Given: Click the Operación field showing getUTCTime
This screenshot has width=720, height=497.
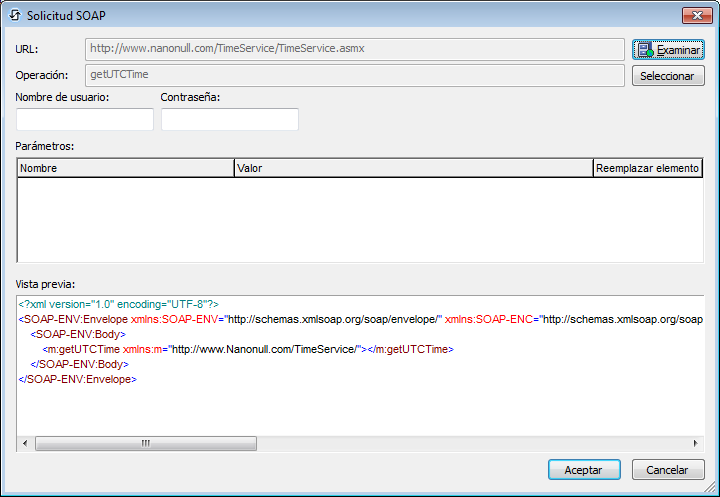Looking at the screenshot, I should coord(354,75).
